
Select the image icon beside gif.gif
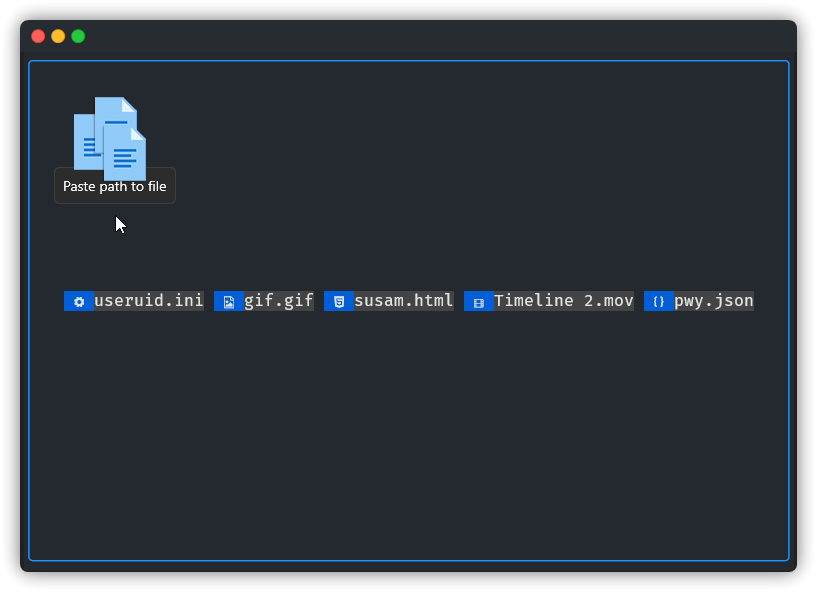coord(228,300)
